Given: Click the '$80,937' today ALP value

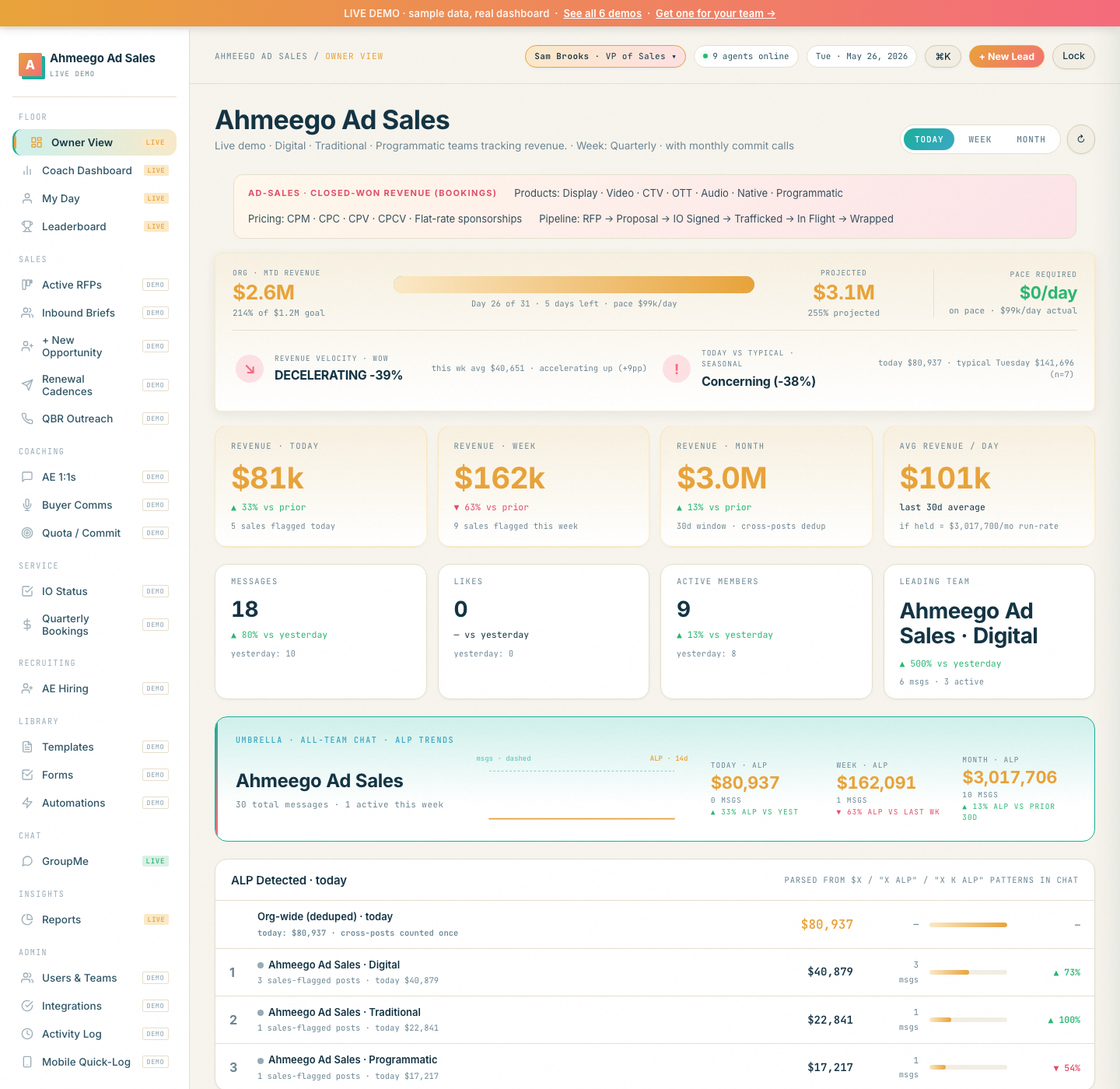Looking at the screenshot, I should pyautogui.click(x=745, y=783).
